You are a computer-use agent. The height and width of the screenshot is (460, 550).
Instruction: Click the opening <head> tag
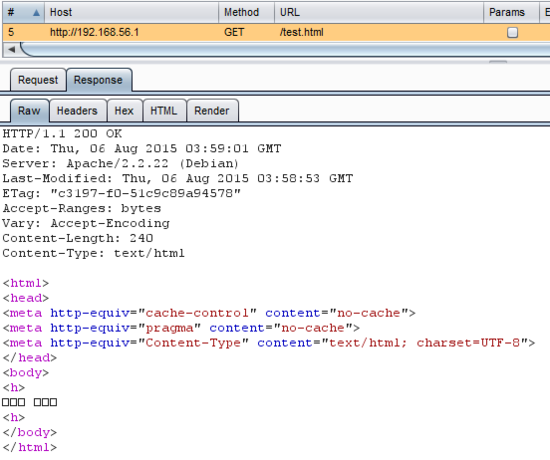coord(26,298)
